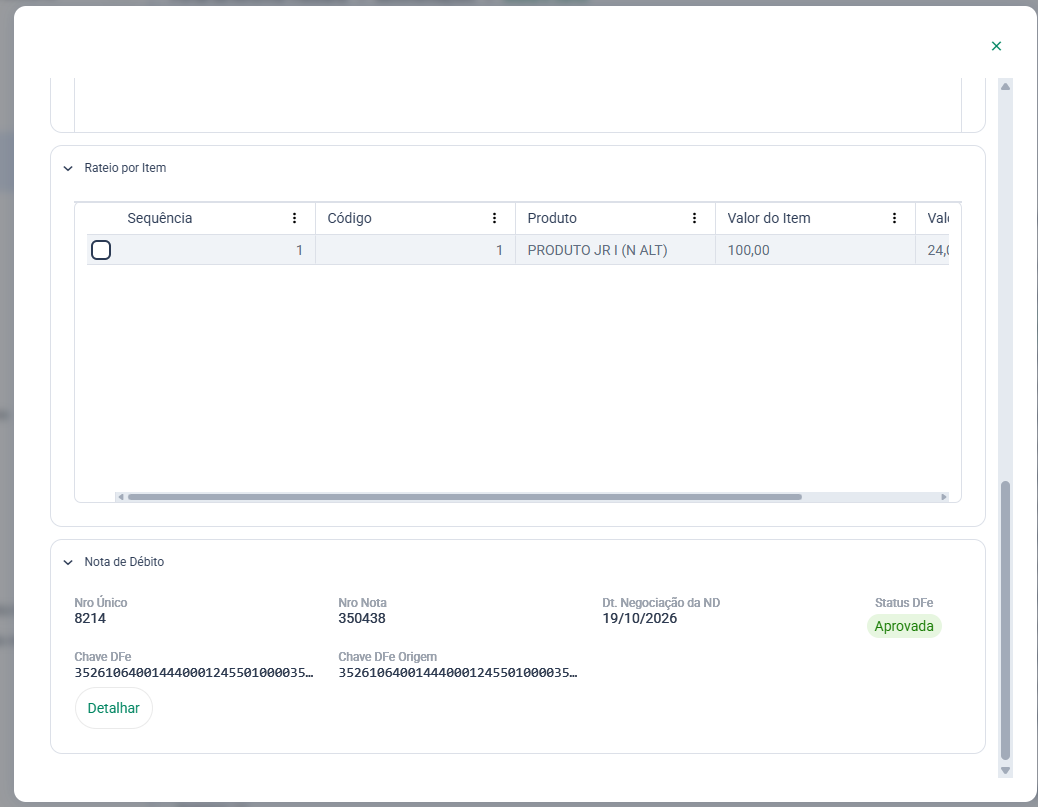Open Produto column options menu
Viewport: 1038px width, 807px height.
click(x=694, y=218)
